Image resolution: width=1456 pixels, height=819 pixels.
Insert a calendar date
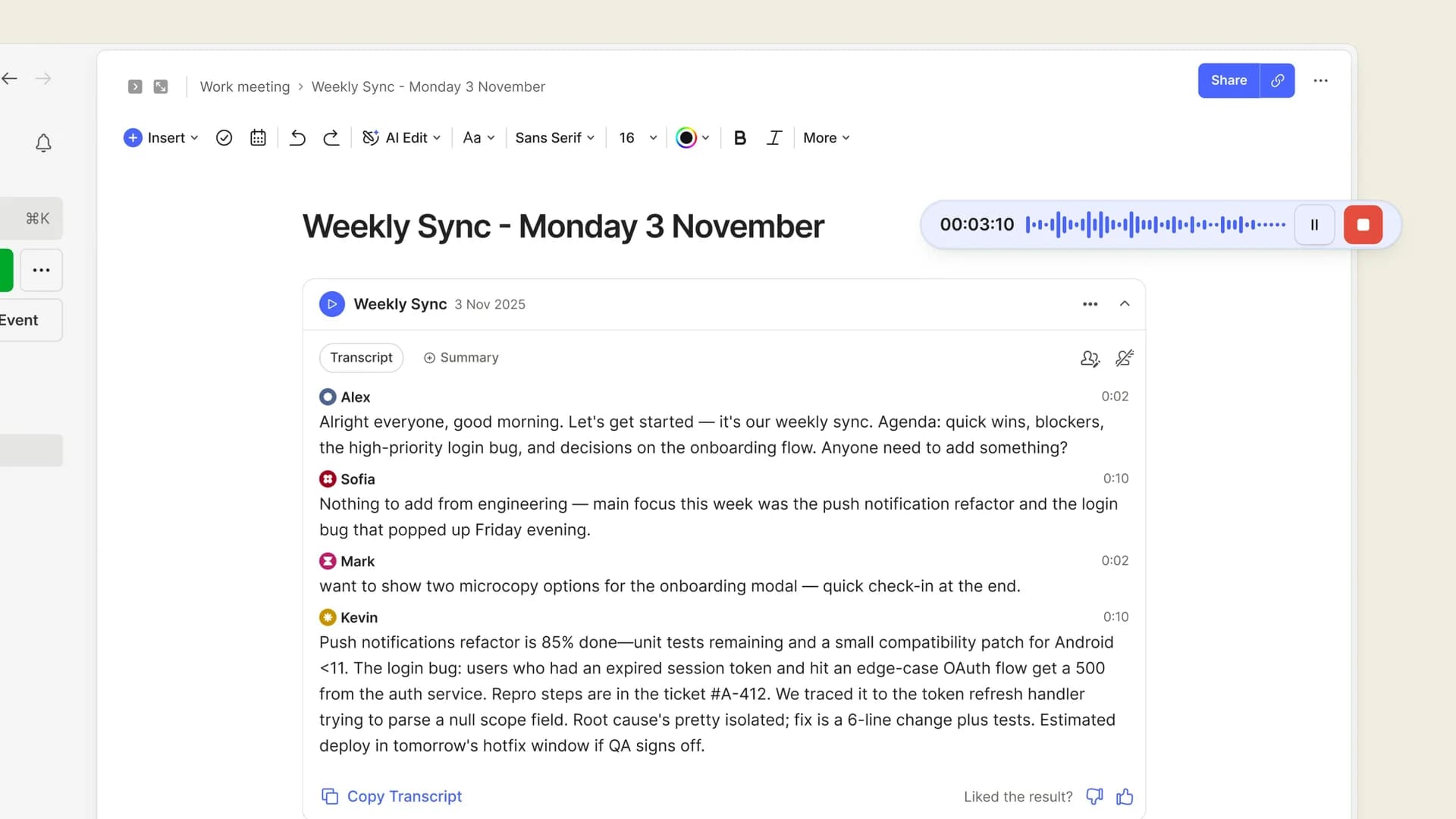click(x=257, y=137)
